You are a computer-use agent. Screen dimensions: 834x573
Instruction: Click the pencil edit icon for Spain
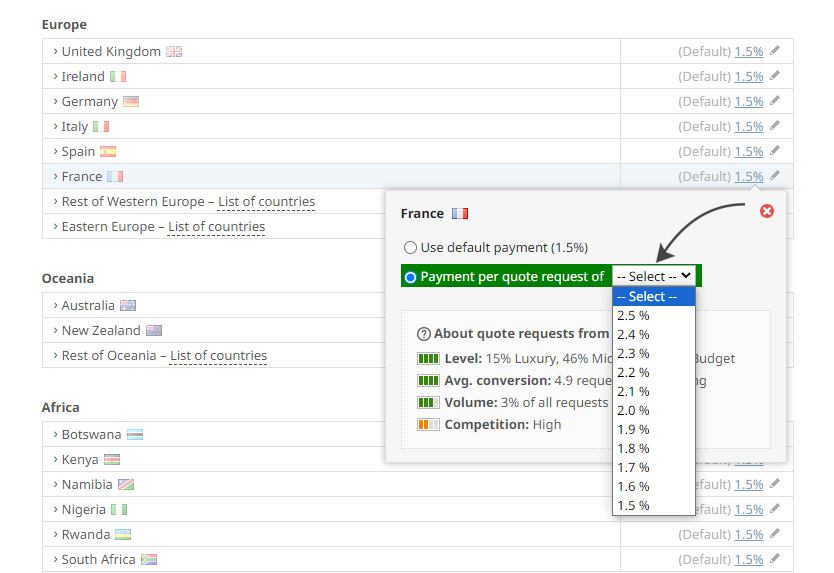(x=775, y=151)
